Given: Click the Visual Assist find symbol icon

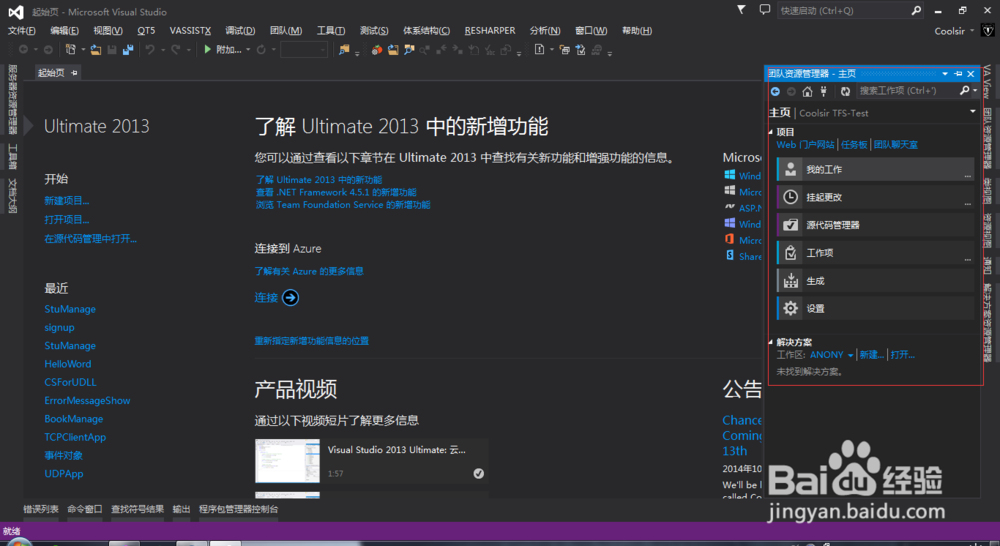Looking at the screenshot, I should click(409, 49).
